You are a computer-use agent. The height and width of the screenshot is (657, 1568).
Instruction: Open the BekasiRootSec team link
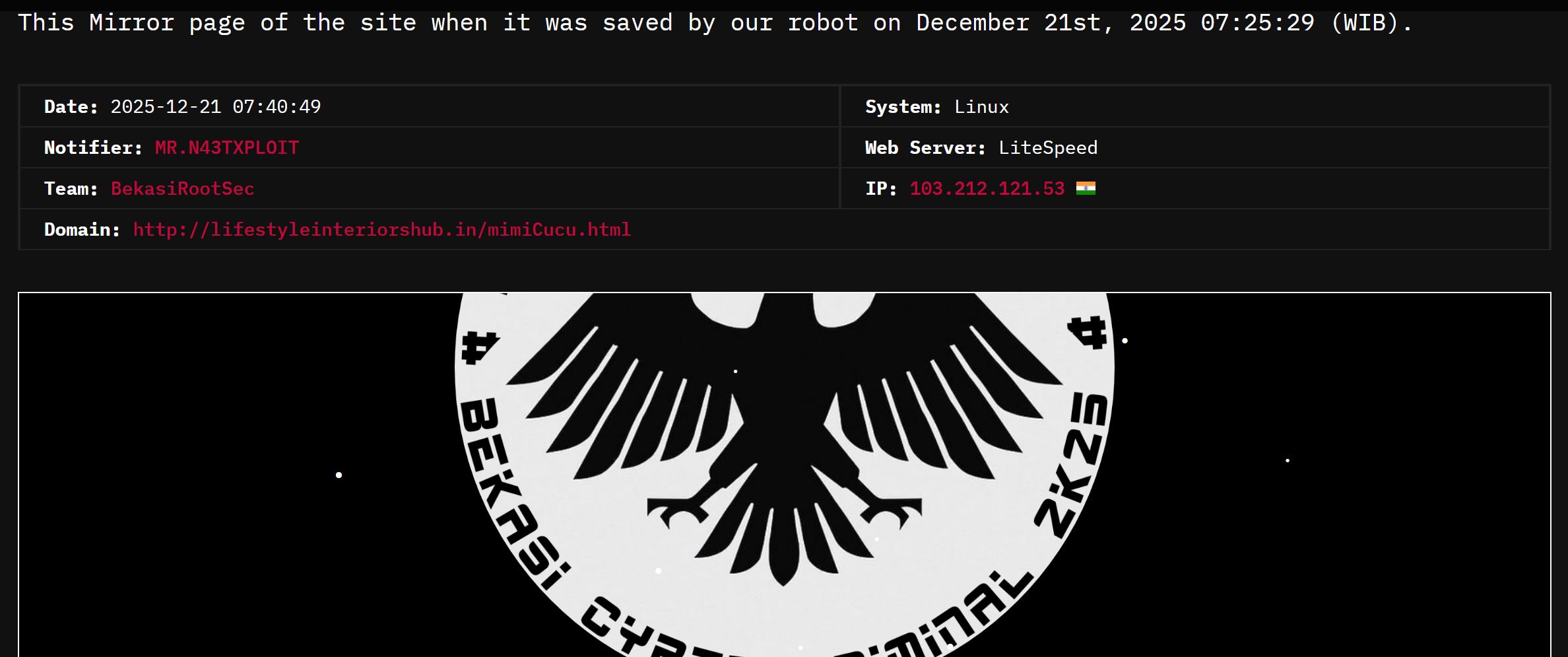182,188
